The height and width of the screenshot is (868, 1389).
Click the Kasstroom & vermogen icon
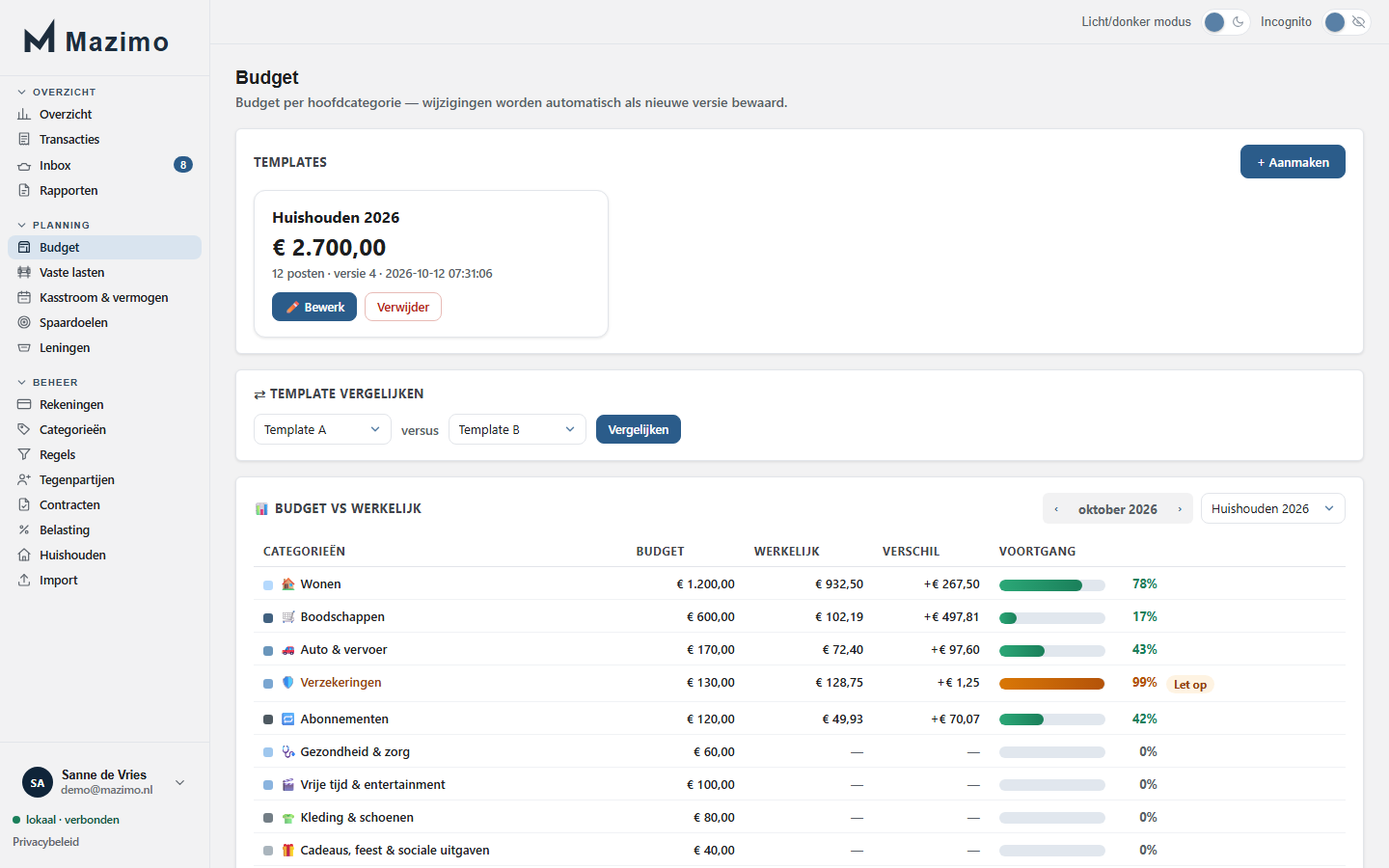coord(24,297)
